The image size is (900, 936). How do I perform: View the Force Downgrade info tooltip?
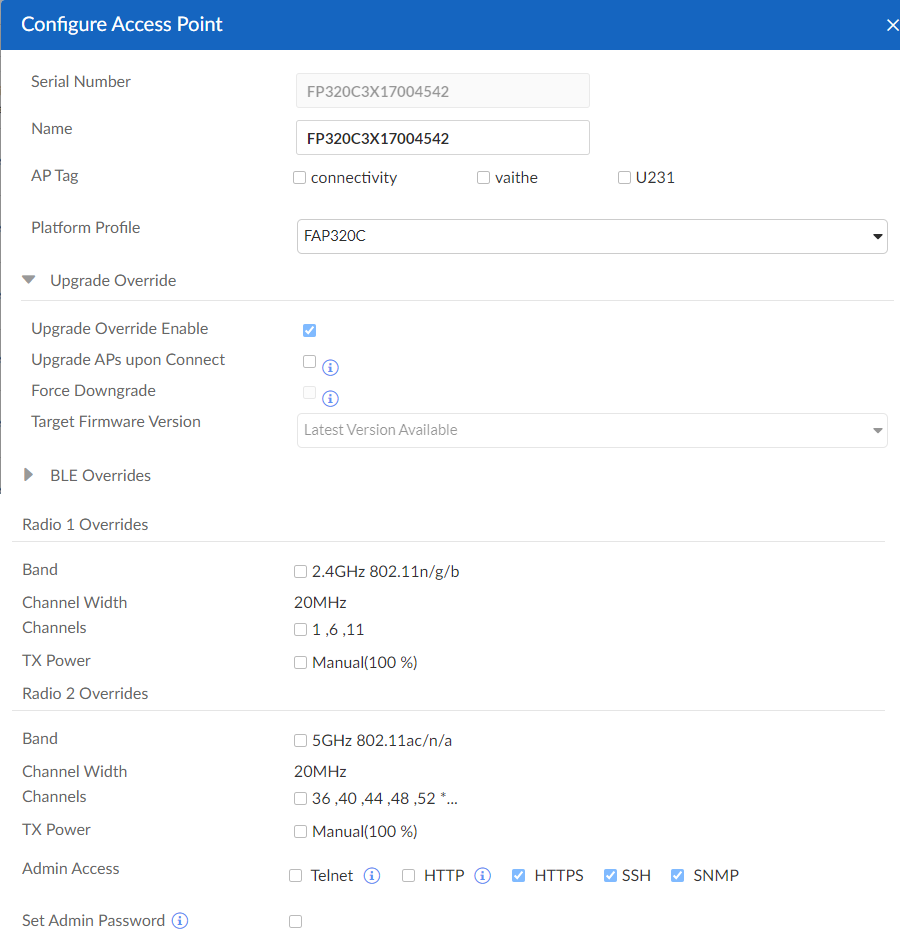coord(330,398)
